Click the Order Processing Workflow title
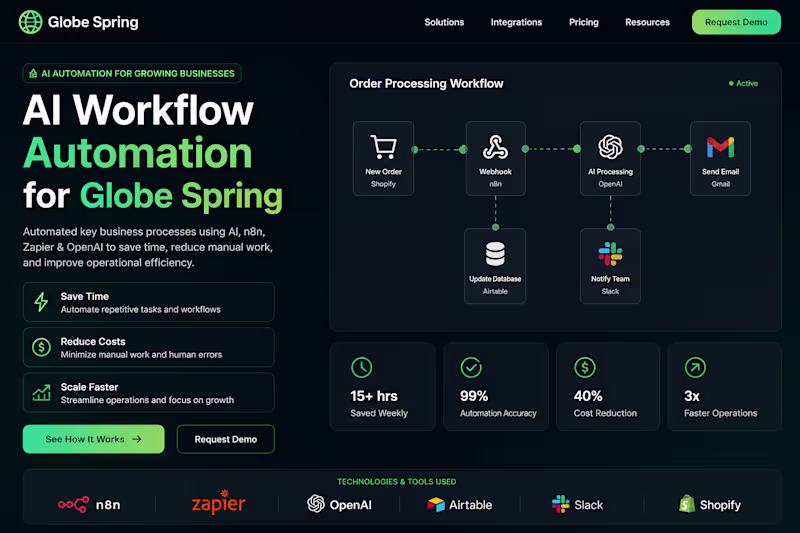The width and height of the screenshot is (800, 533). [426, 84]
